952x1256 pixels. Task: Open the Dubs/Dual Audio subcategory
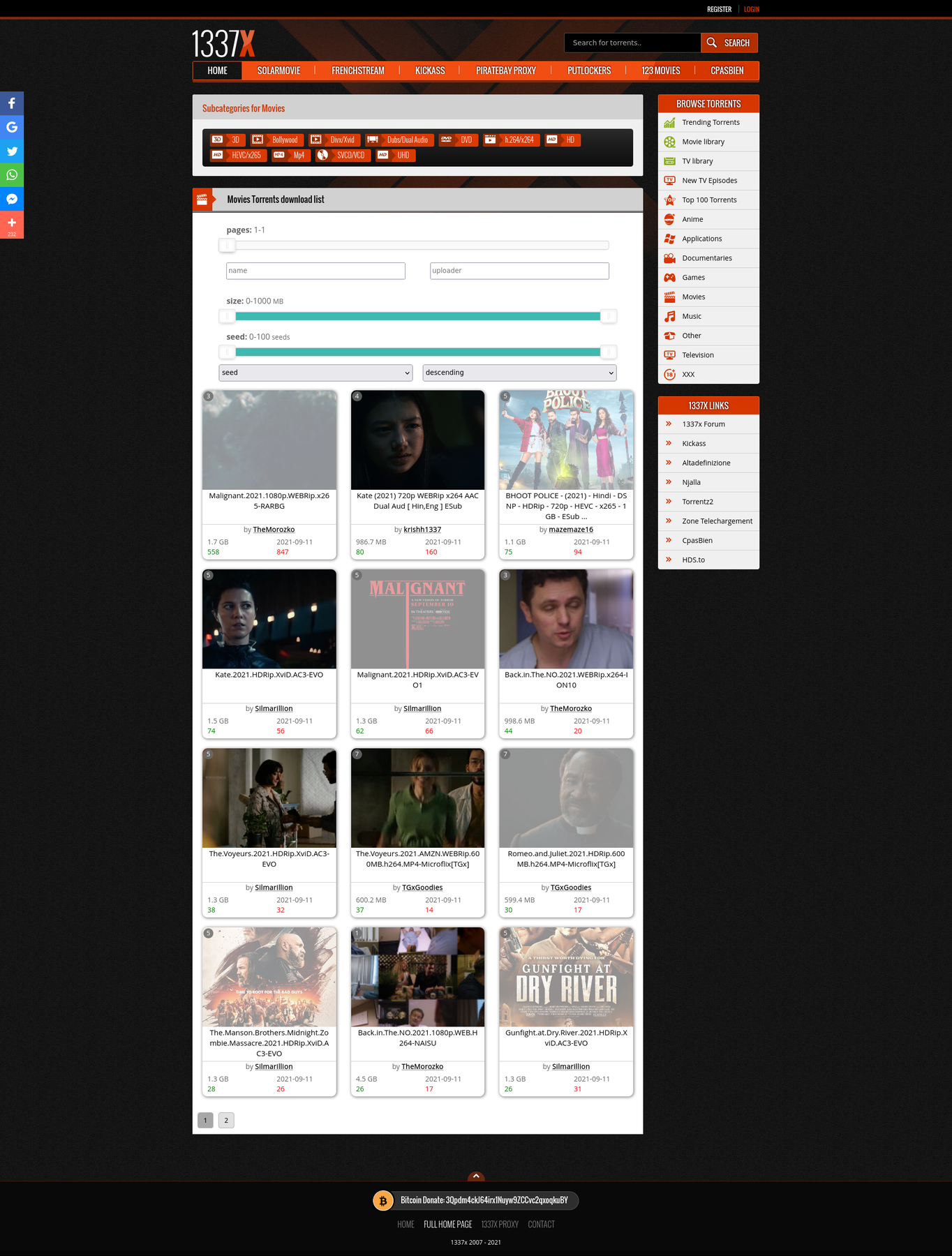399,140
